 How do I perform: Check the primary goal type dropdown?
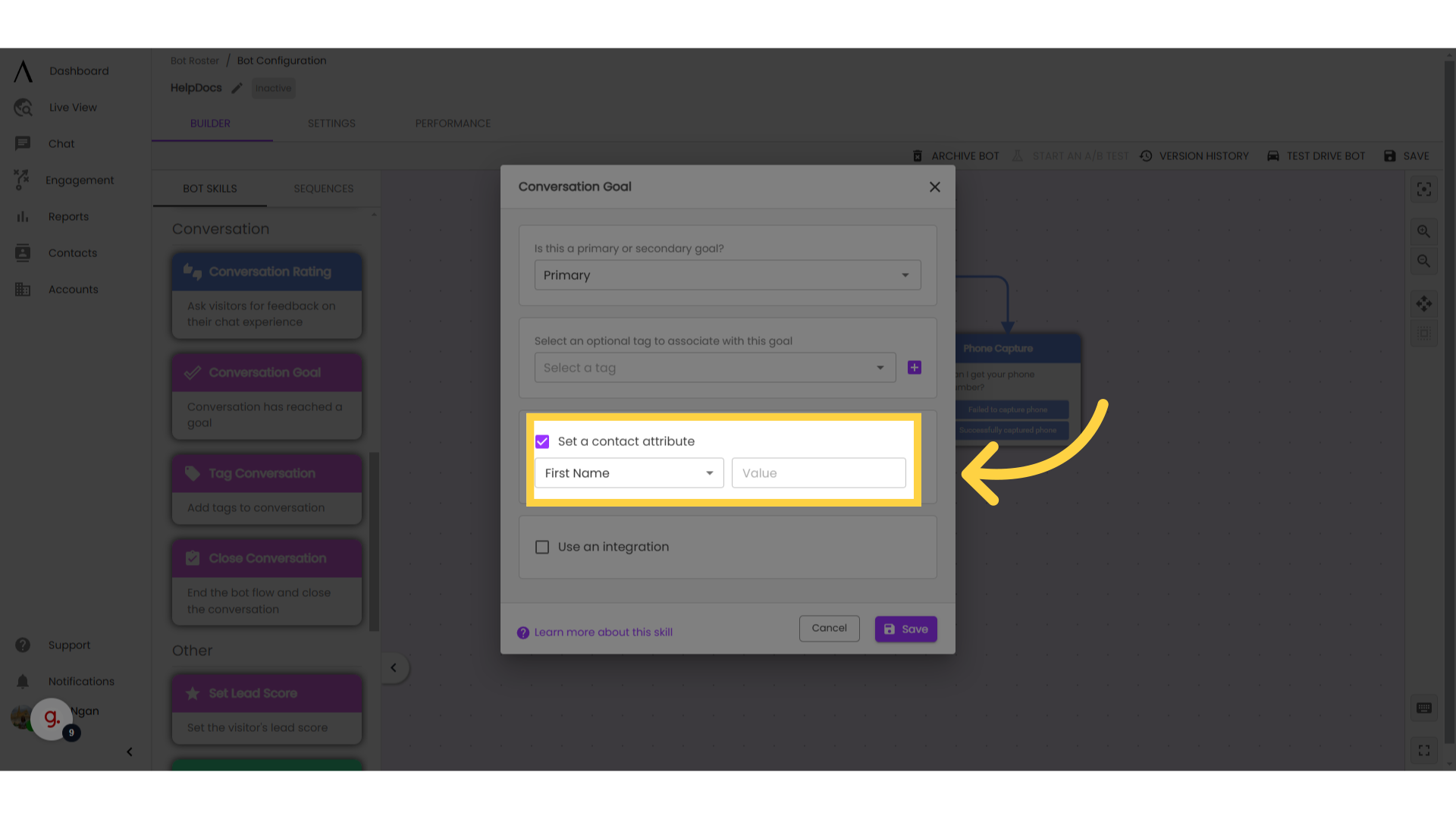(x=727, y=275)
